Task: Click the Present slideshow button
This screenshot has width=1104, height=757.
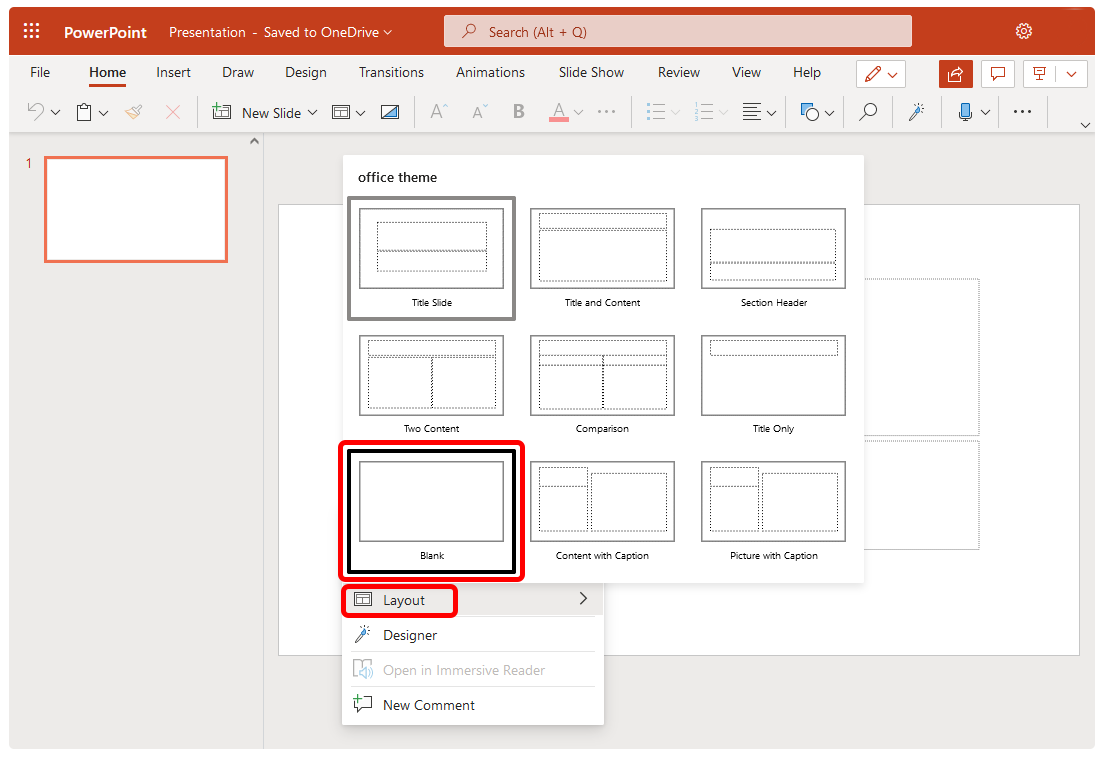Action: click(x=1039, y=73)
